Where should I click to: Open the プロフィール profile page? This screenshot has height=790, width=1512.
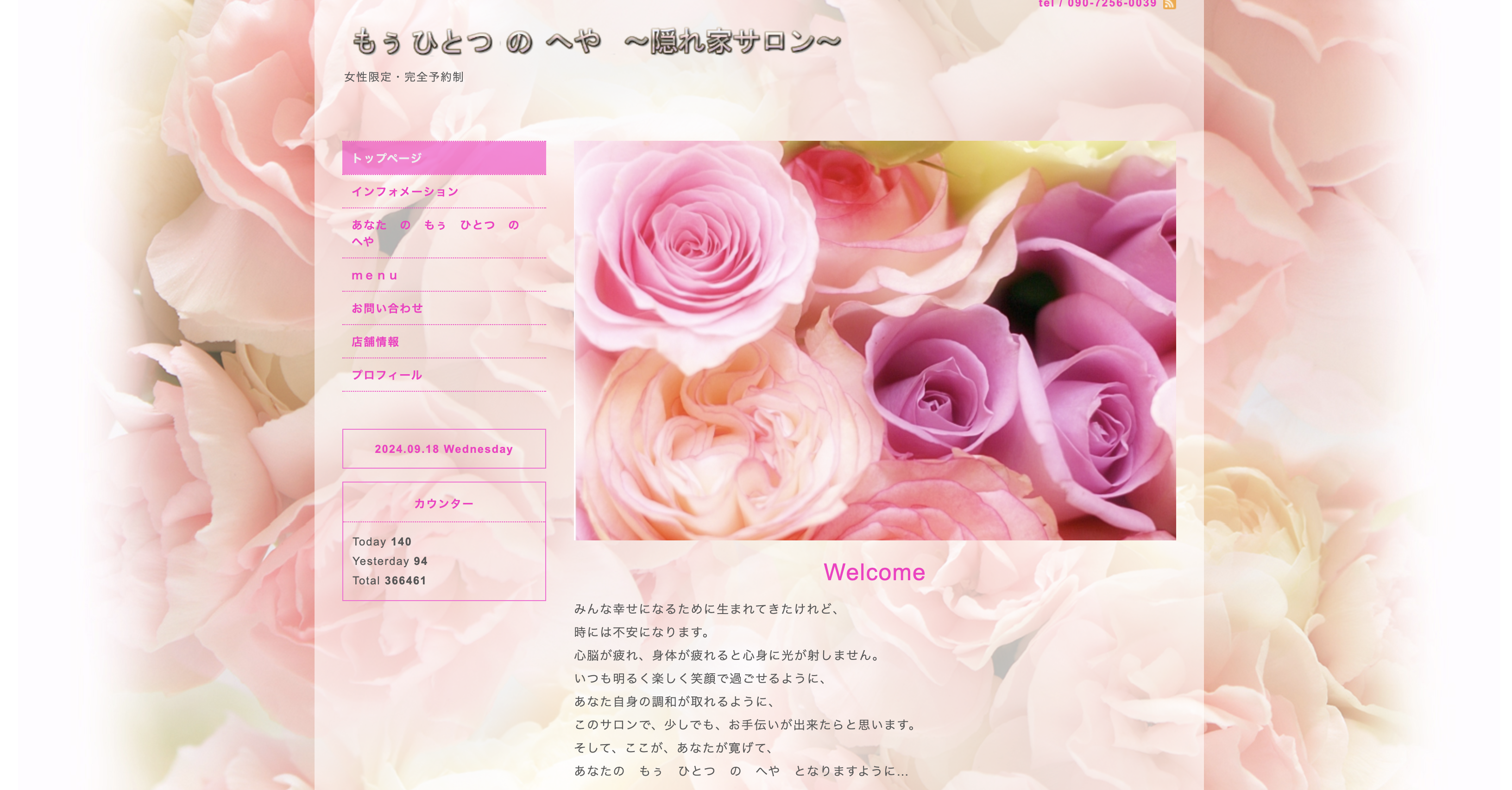coord(387,375)
